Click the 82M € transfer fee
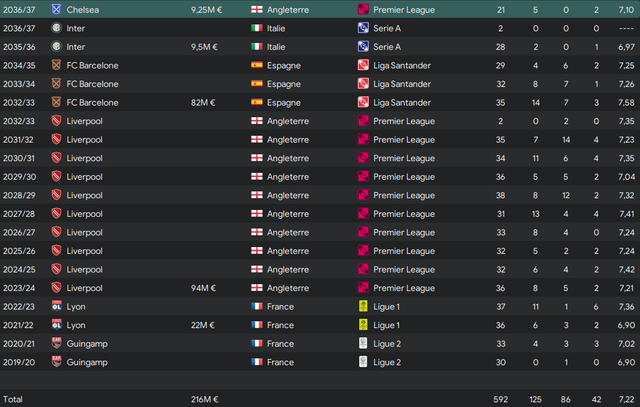Screen dimensions: 640x407 [x=203, y=102]
